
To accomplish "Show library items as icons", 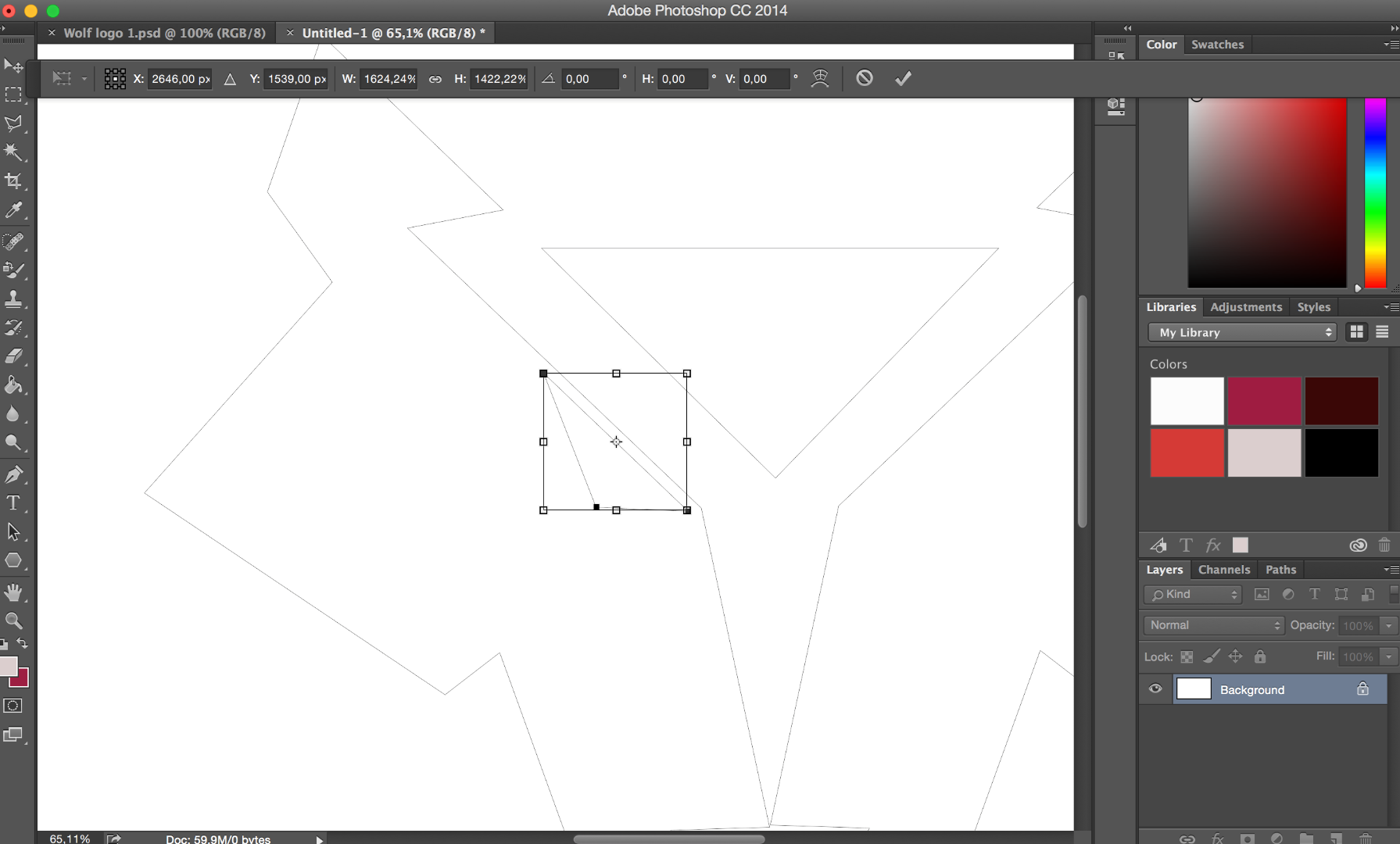I will [1357, 332].
